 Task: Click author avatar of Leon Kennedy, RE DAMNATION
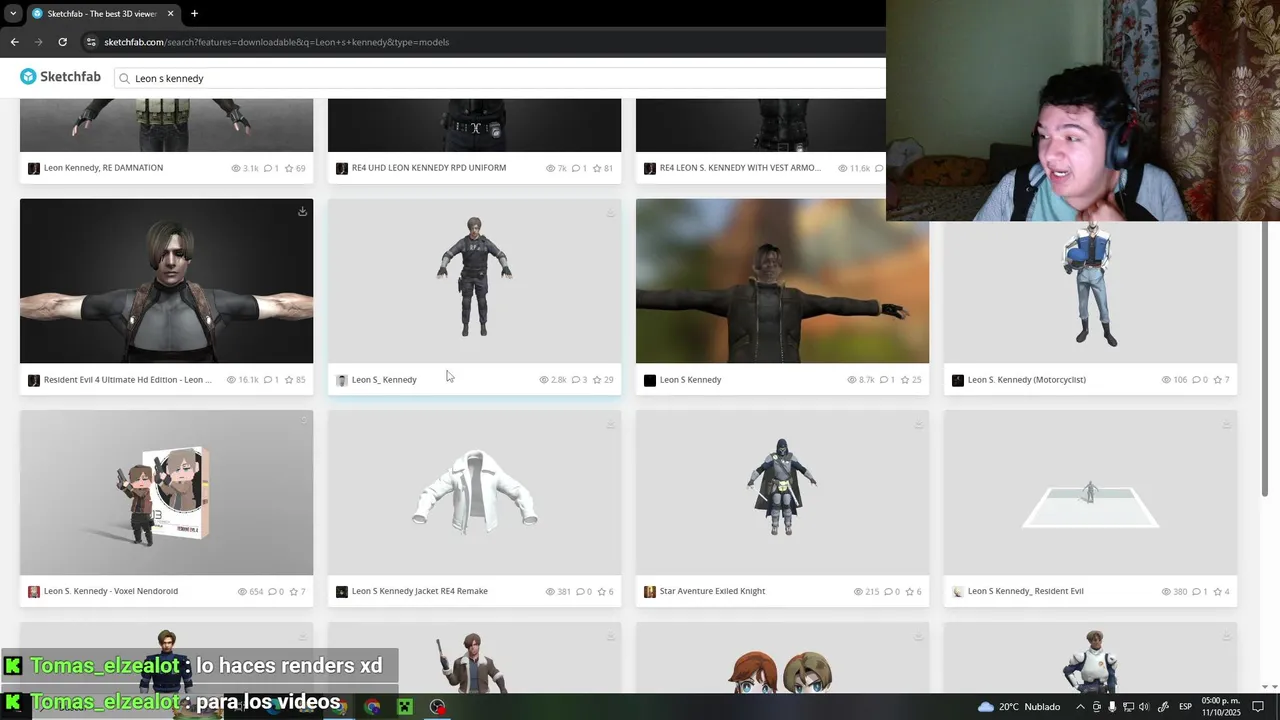[x=34, y=168]
